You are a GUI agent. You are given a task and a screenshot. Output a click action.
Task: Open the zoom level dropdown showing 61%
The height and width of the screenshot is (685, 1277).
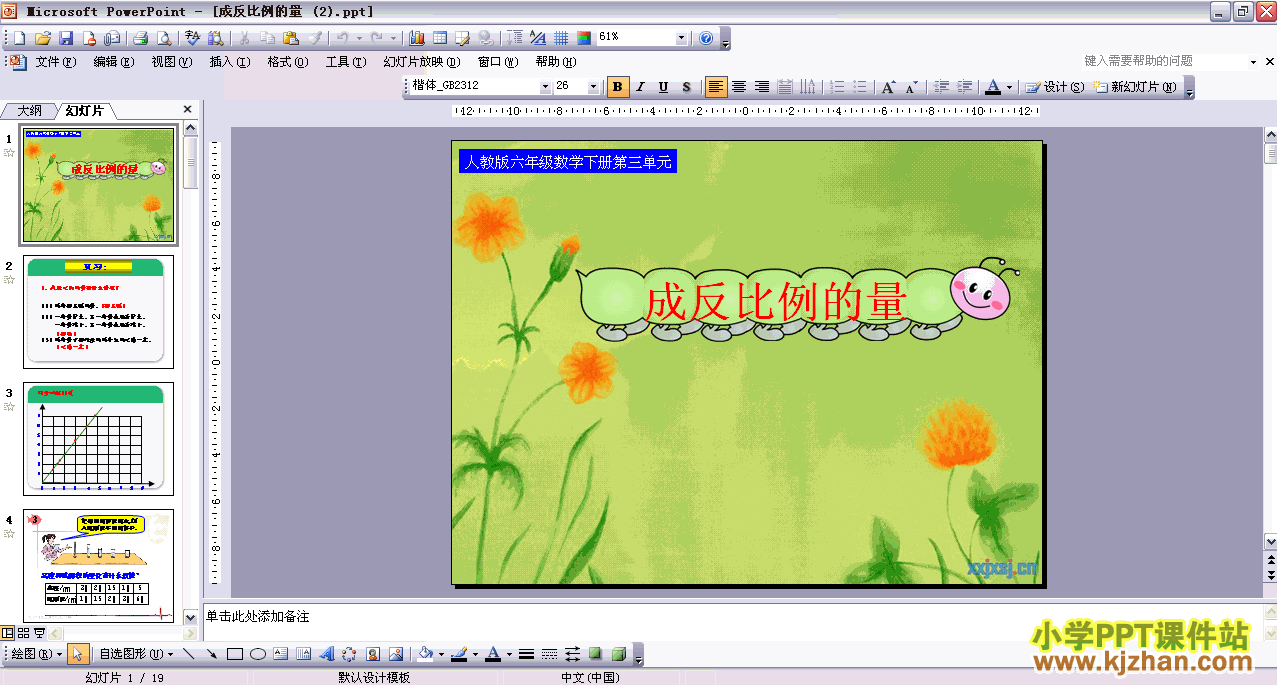[x=682, y=38]
